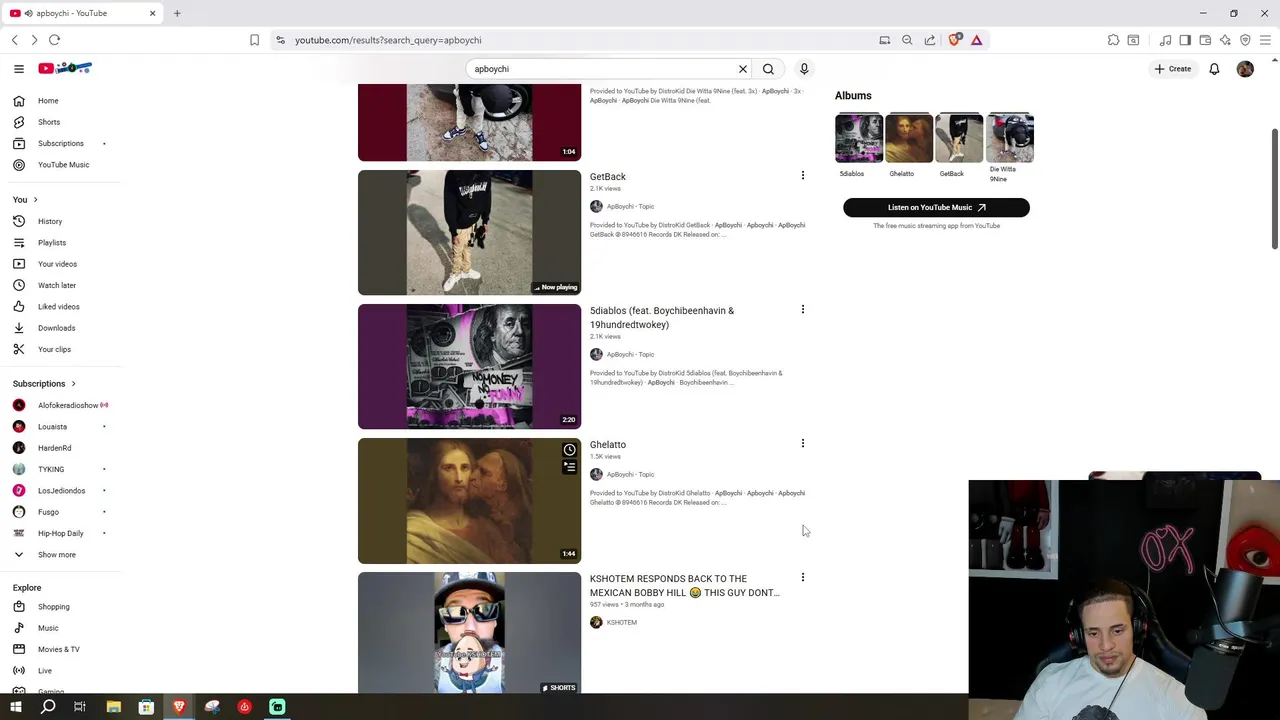Image resolution: width=1280 pixels, height=720 pixels.
Task: Add Ghelatto to Watch later overlay icon
Action: tap(569, 450)
